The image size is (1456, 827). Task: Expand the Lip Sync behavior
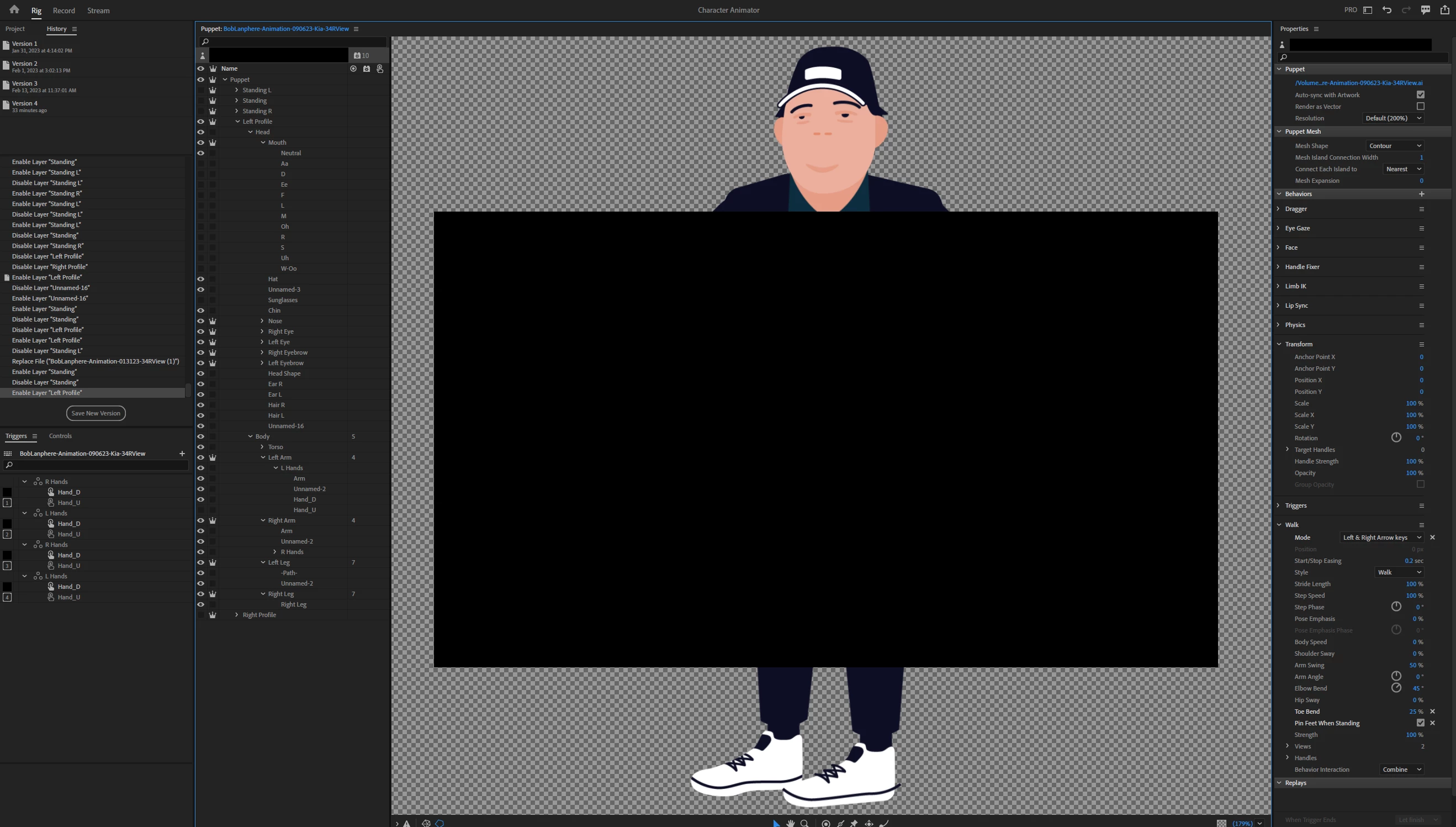coord(1278,305)
